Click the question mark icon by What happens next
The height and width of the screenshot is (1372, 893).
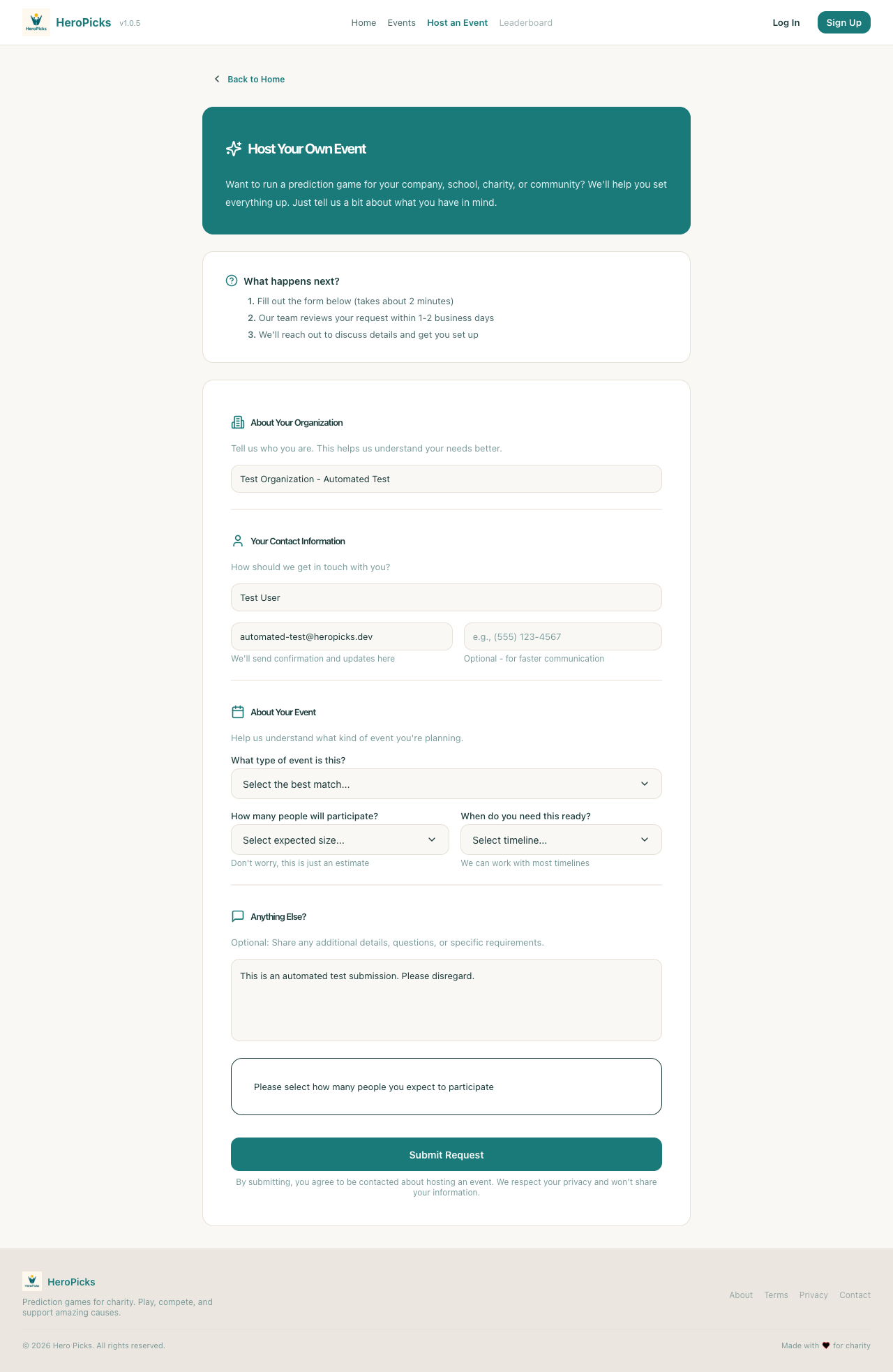pyautogui.click(x=232, y=281)
